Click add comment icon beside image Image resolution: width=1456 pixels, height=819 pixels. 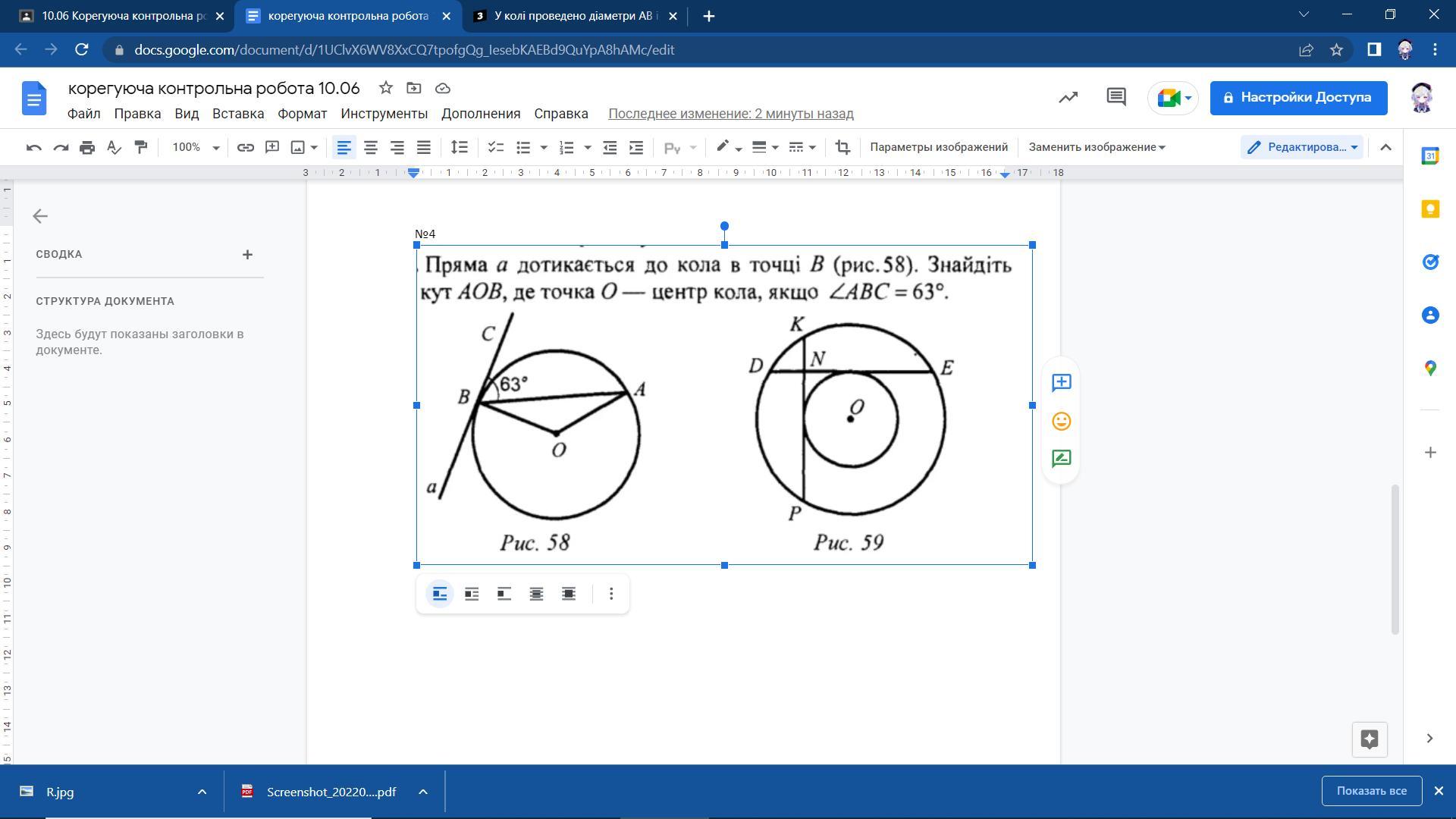point(1061,383)
